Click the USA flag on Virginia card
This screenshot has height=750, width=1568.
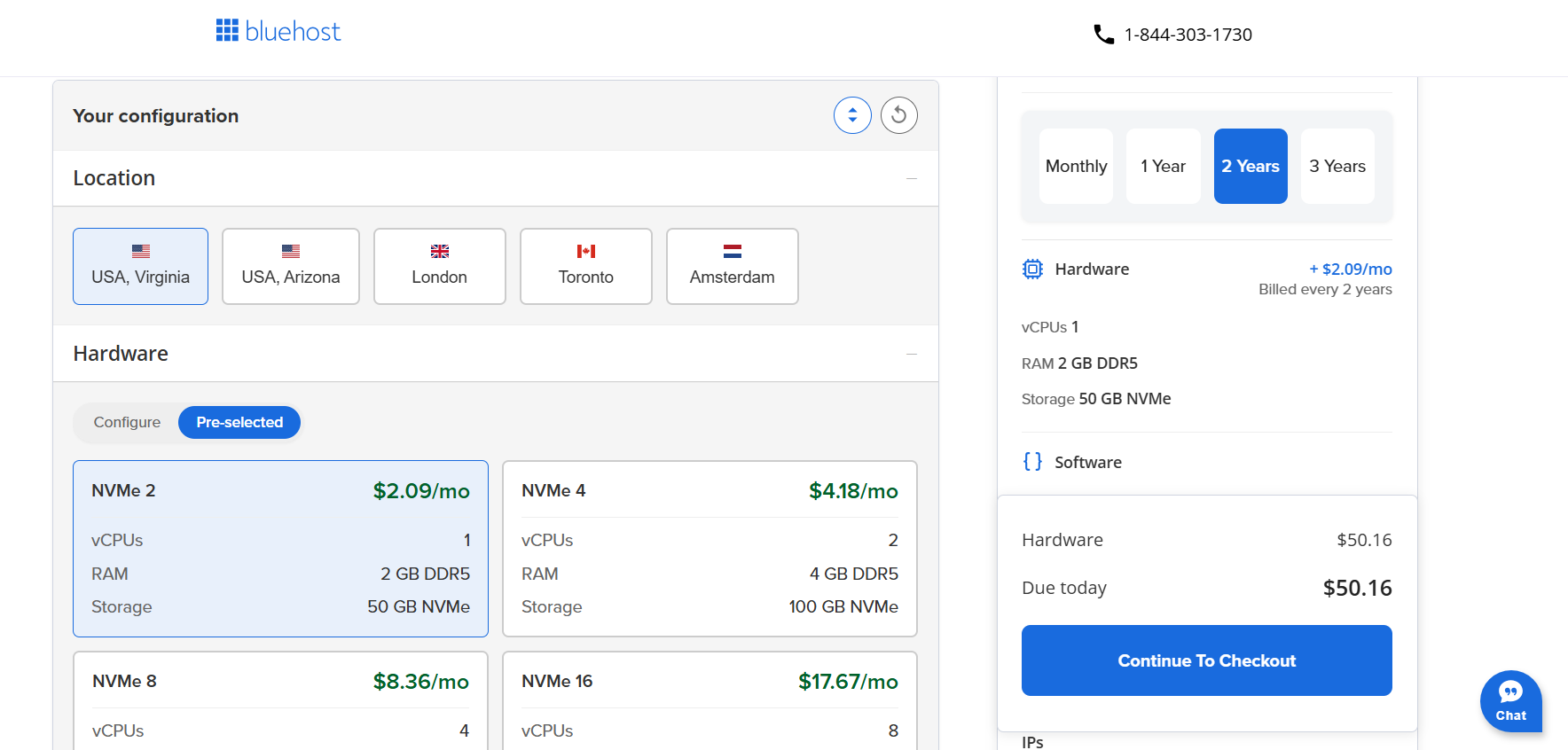click(141, 251)
